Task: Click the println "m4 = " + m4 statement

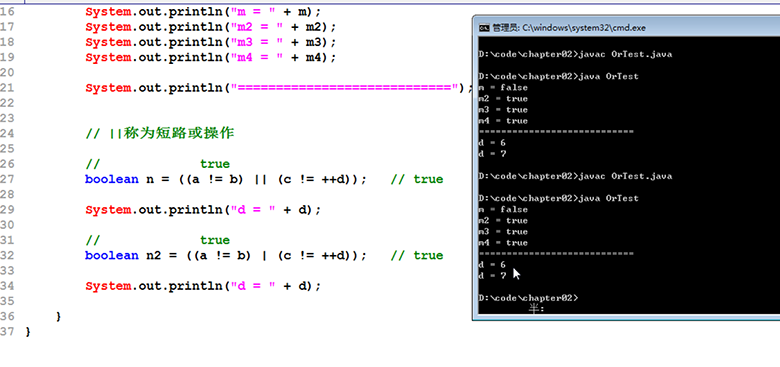Action: click(x=211, y=57)
